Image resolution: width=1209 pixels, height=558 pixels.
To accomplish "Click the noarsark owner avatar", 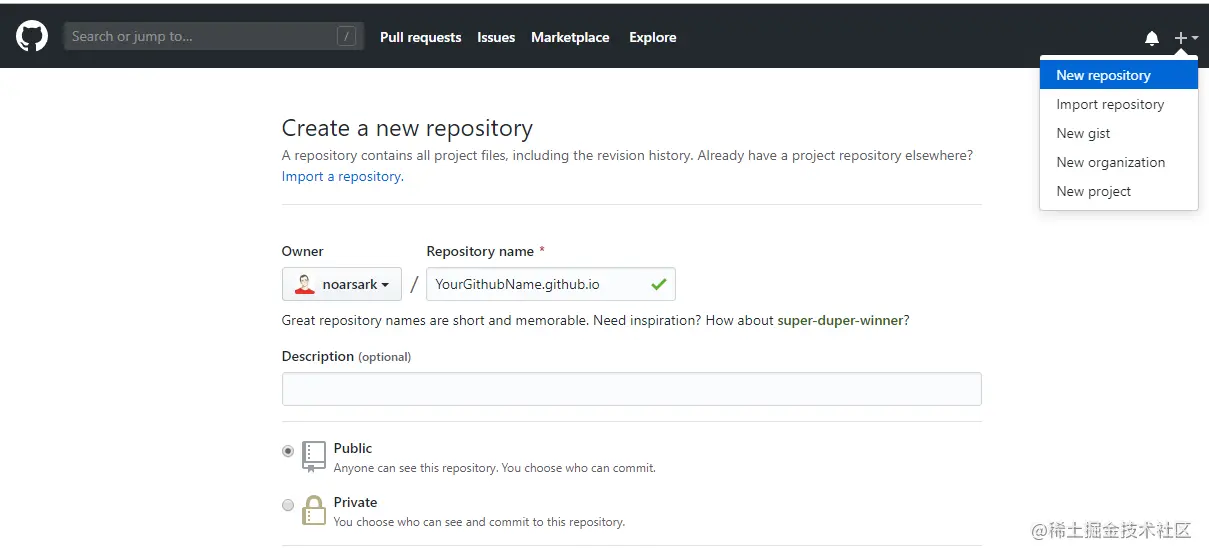I will [x=305, y=284].
